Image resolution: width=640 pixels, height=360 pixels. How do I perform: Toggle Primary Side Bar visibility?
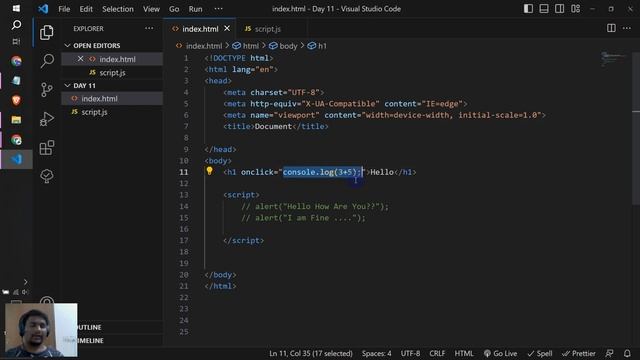point(528,9)
